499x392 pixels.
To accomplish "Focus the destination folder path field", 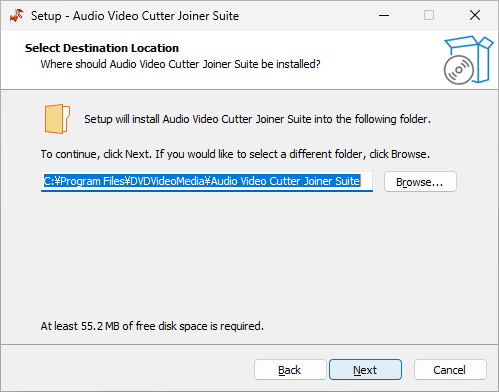I will (207, 182).
